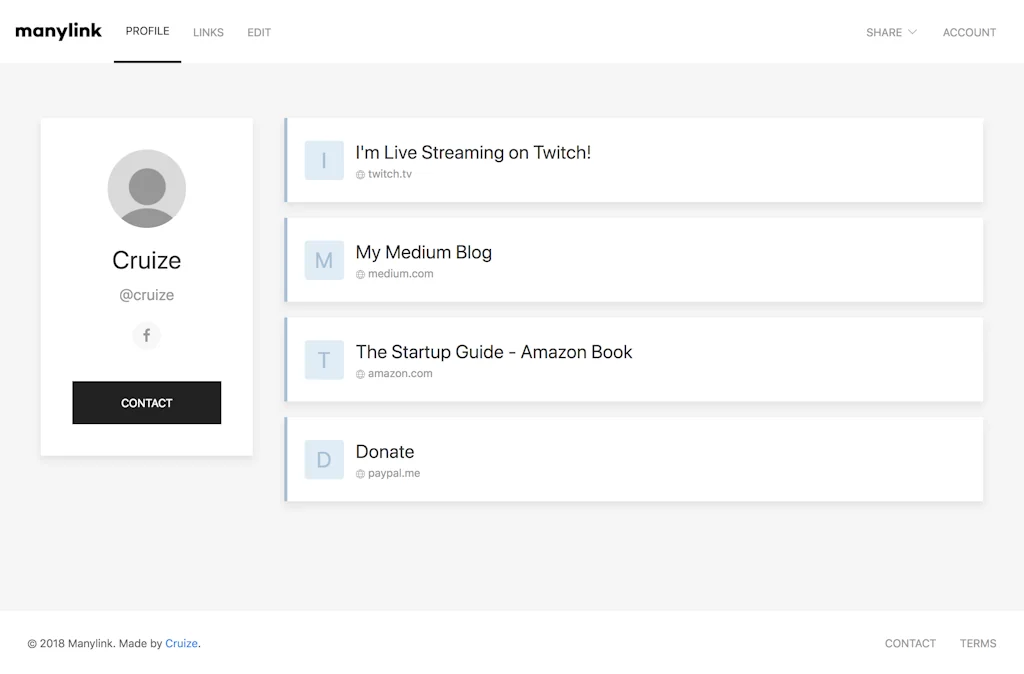Select the Twitch link's 'I' letter icon

coord(323,160)
